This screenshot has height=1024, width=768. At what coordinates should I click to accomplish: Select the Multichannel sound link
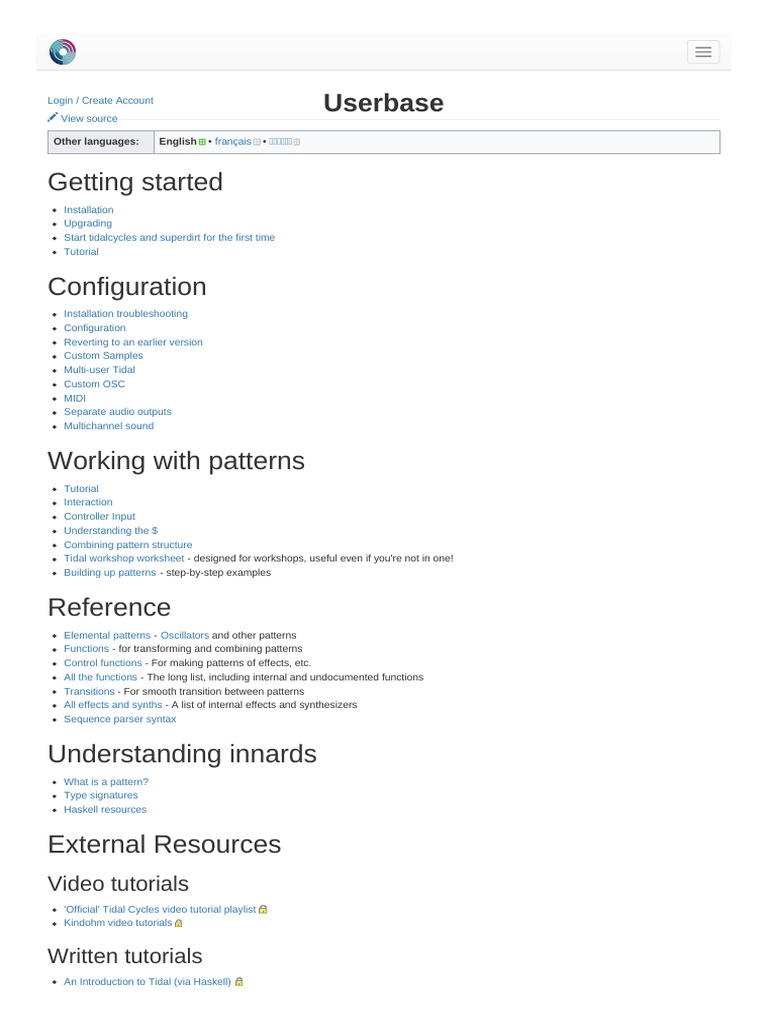tap(109, 426)
